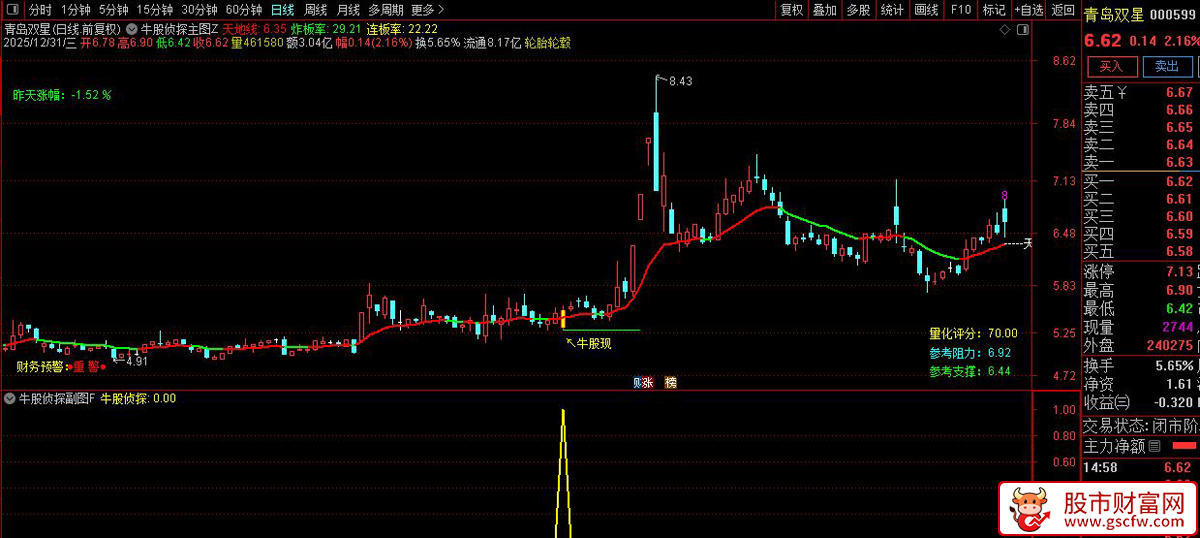1200x538 pixels.
Task: Click the magenta 8 signal above the last candle
Action: click(1004, 195)
